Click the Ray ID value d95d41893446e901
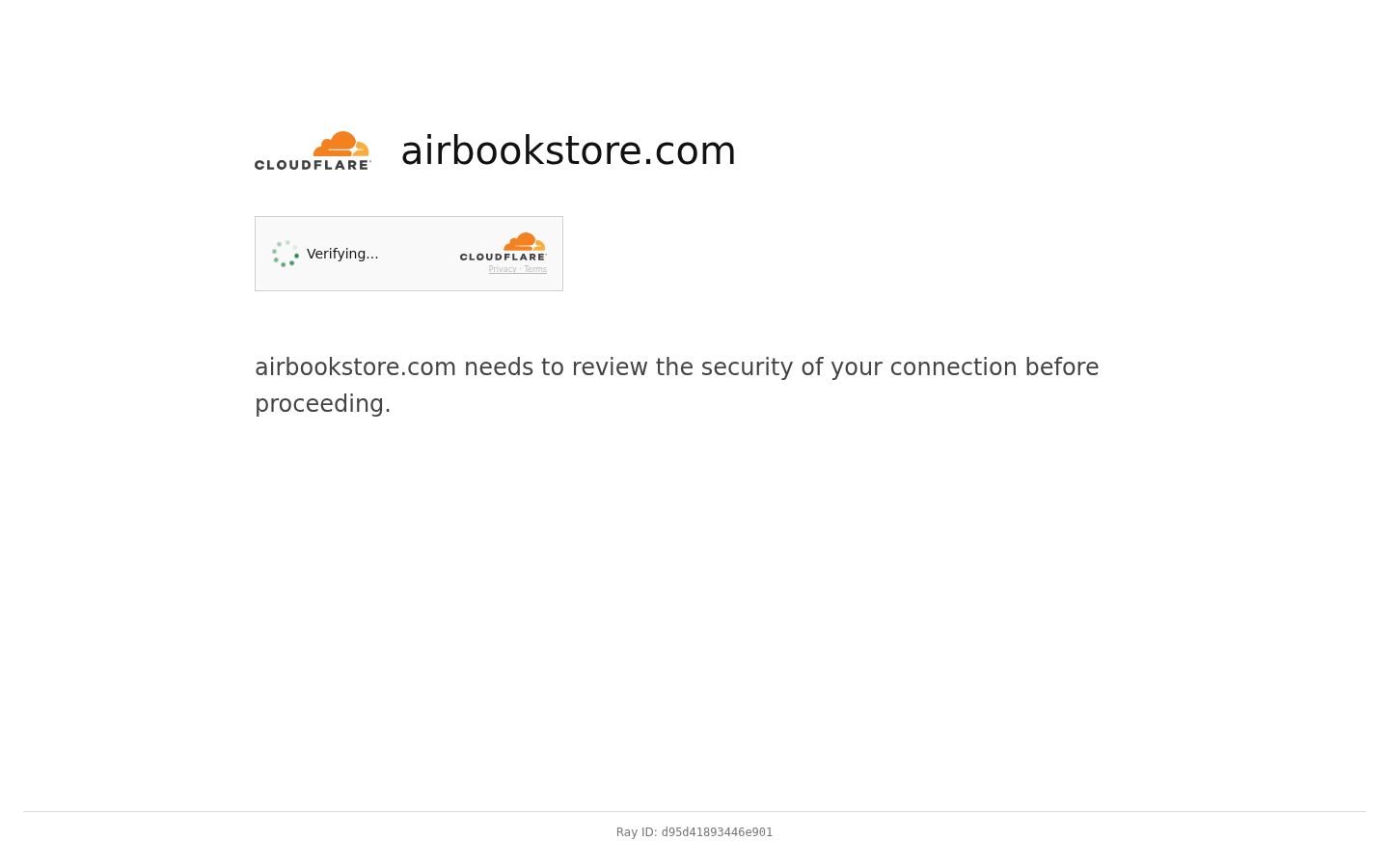 pyautogui.click(x=717, y=832)
